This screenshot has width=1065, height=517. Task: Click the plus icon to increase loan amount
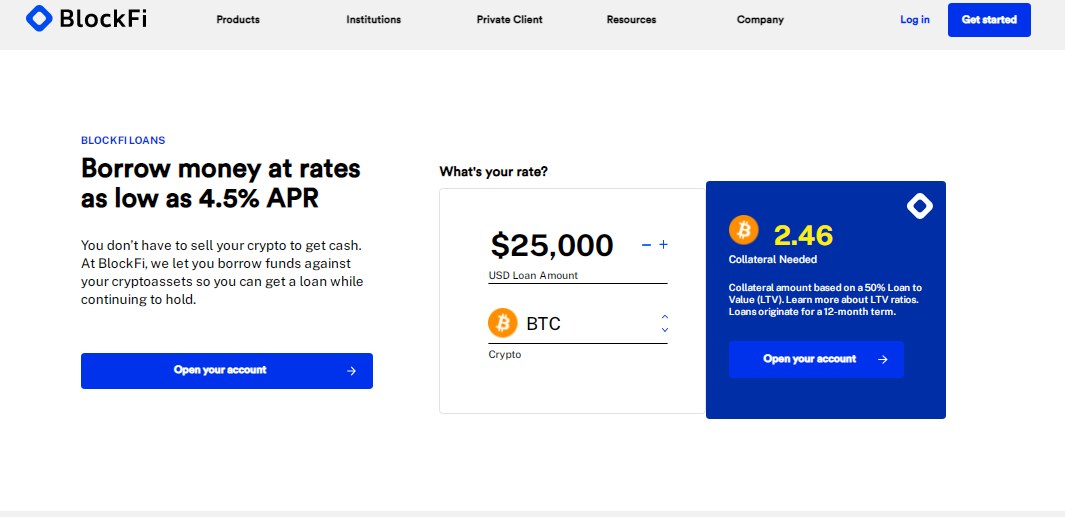663,245
